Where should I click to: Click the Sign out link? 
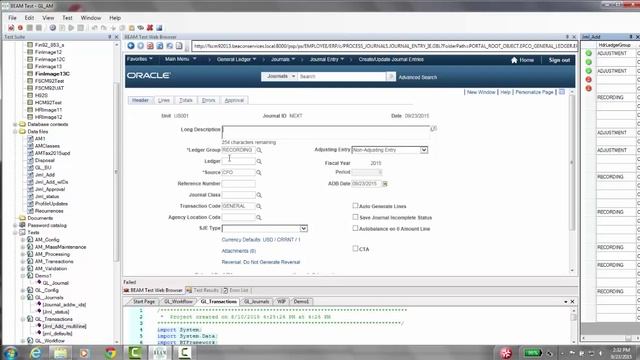(x=559, y=60)
